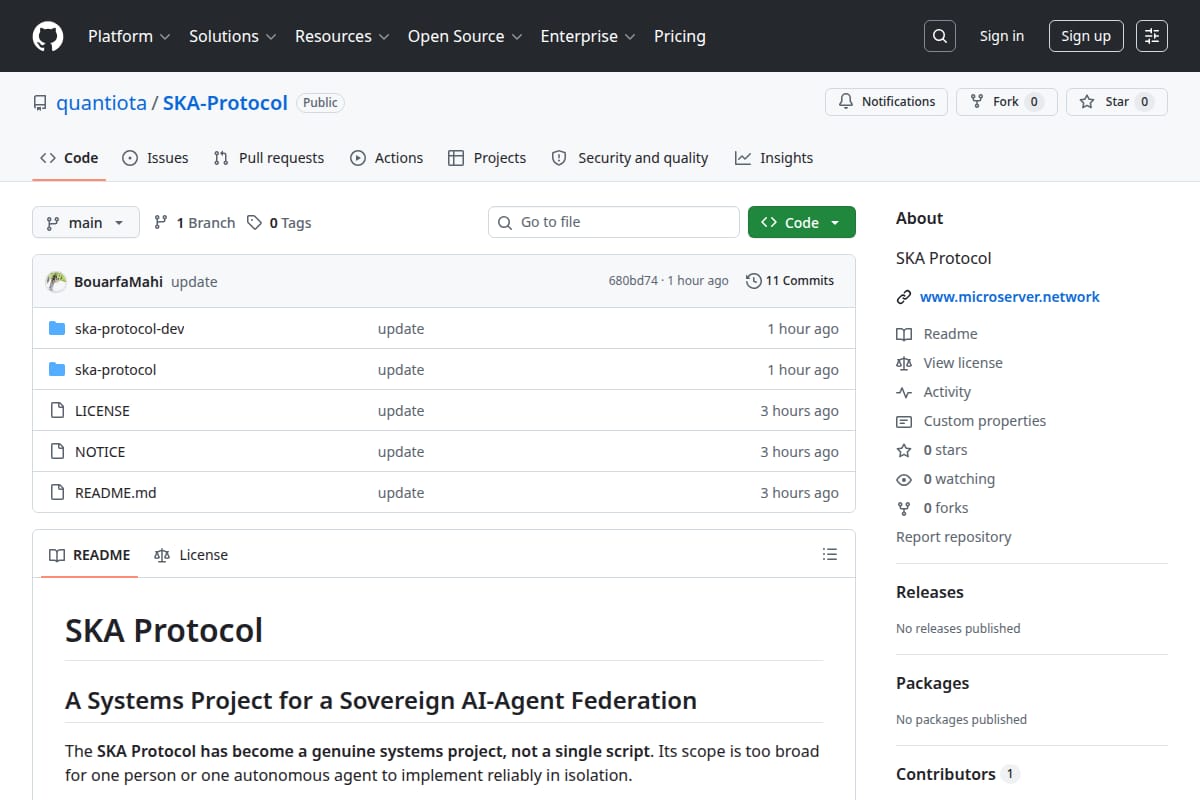View the 0 watching link
Screen dimensions: 1200x800
[946, 479]
